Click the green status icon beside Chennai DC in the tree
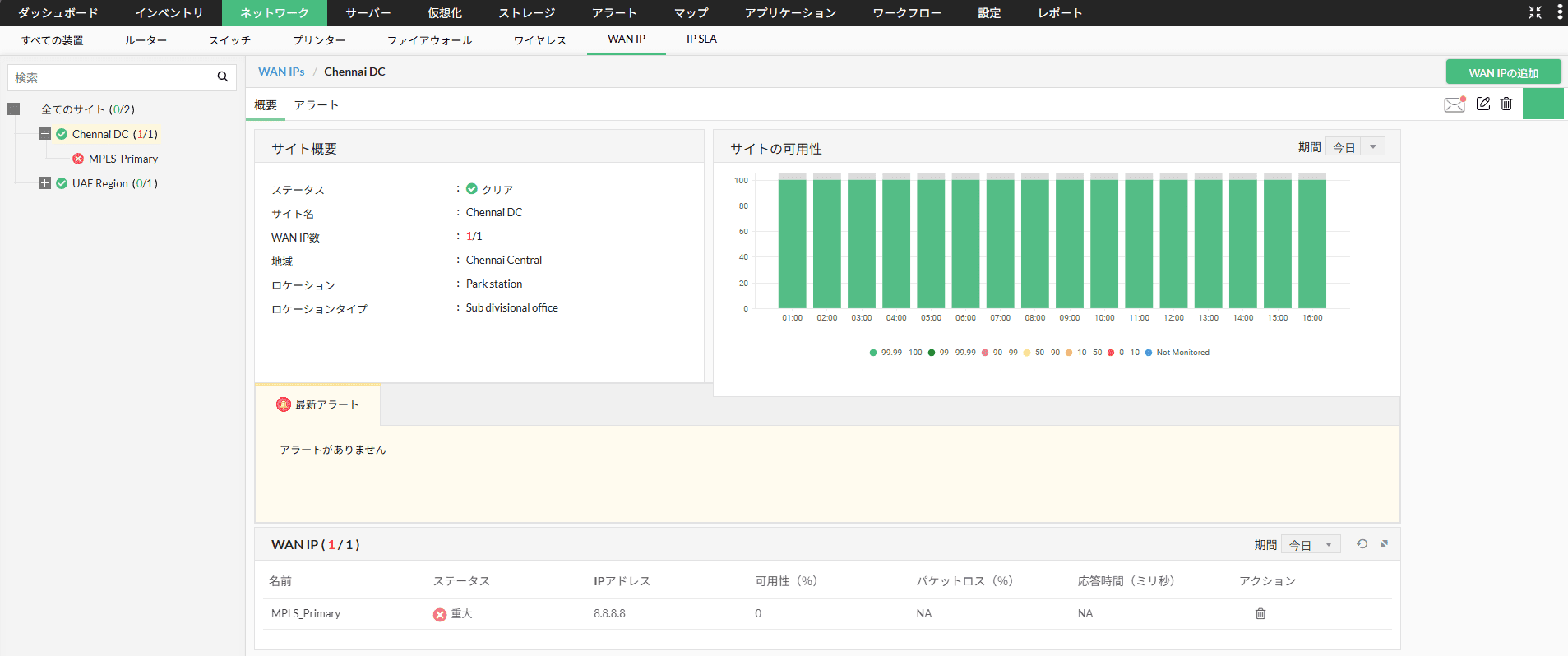This screenshot has height=656, width=1568. (62, 134)
